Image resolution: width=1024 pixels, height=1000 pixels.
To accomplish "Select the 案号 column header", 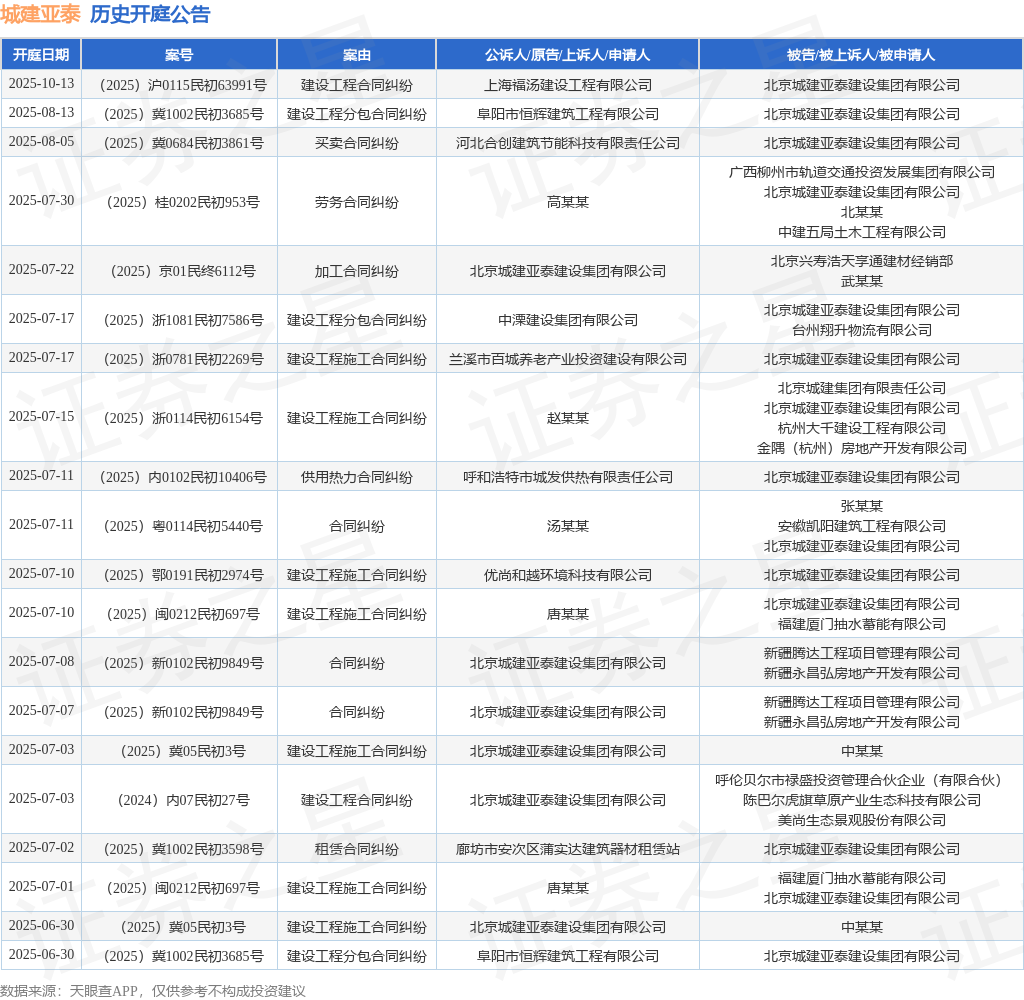I will click(179, 55).
